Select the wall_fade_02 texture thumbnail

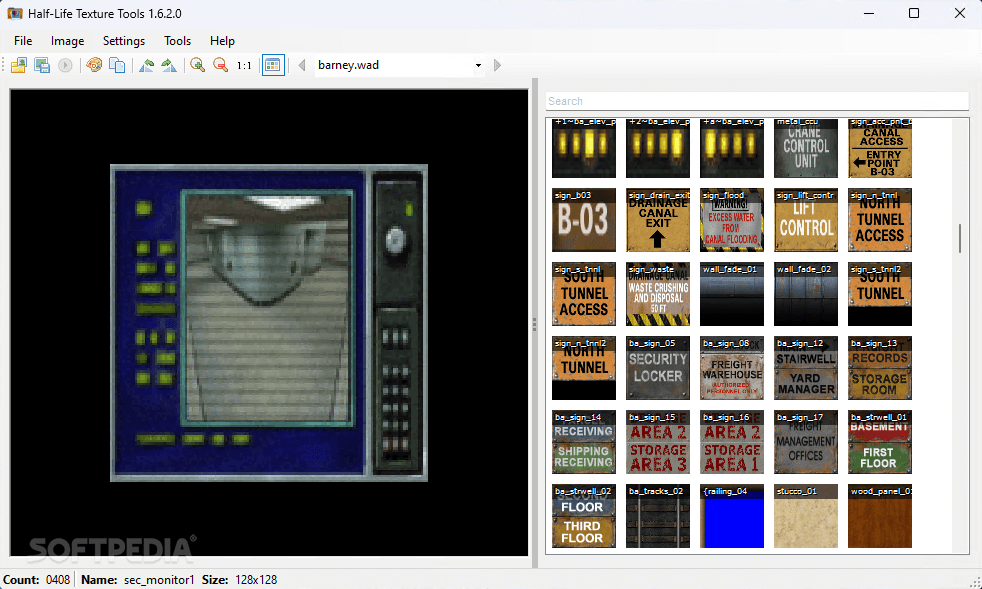click(x=805, y=294)
